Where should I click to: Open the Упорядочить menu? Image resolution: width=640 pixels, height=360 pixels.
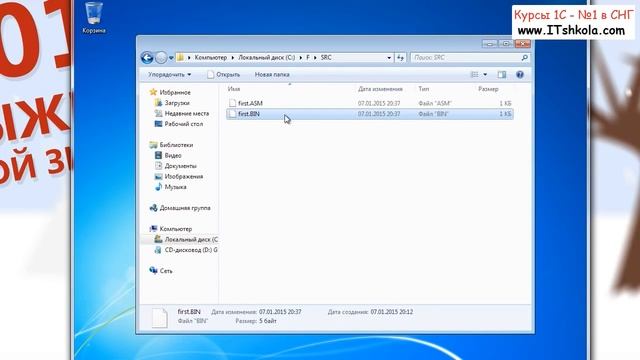coord(169,75)
